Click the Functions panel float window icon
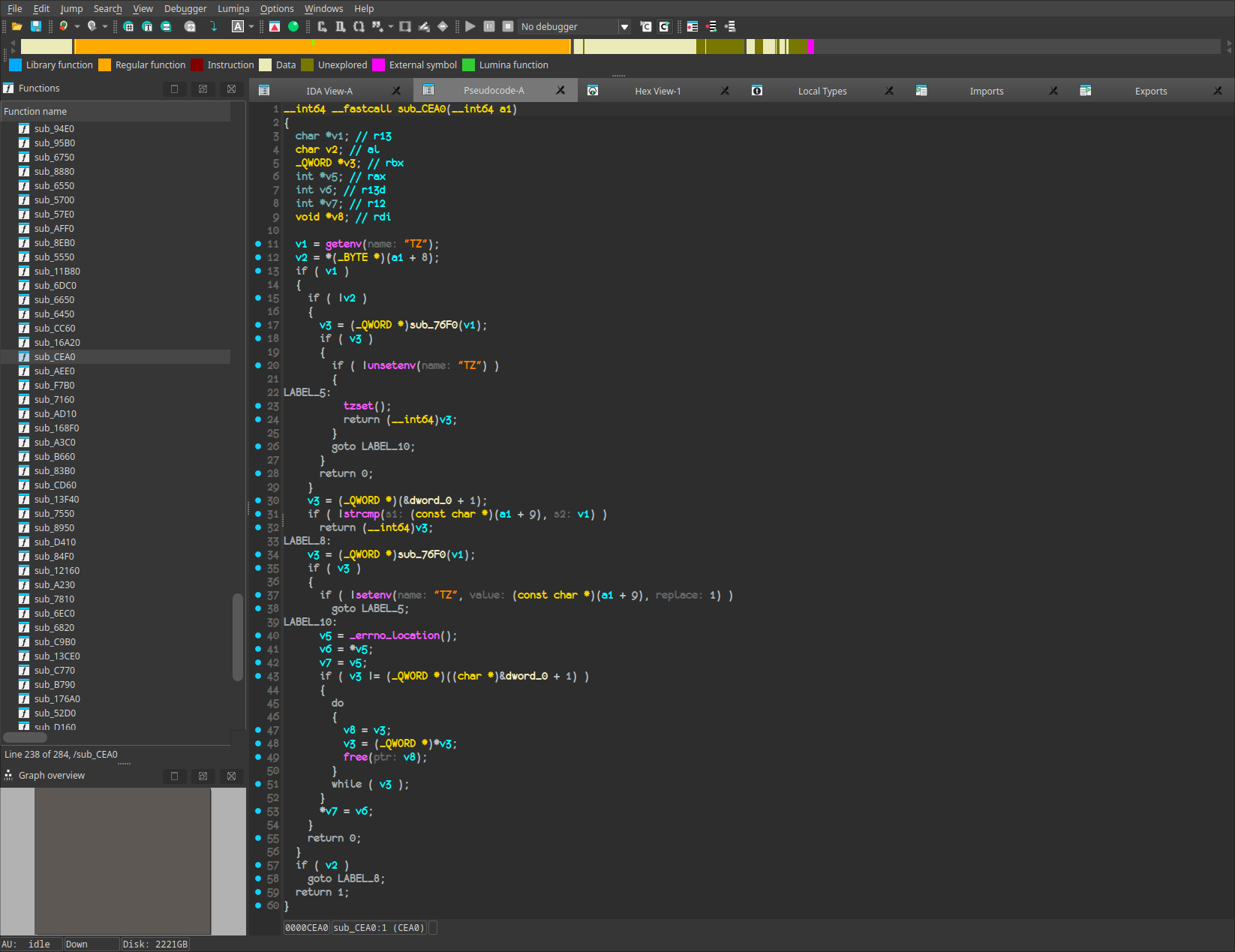This screenshot has height=952, width=1235. [203, 89]
